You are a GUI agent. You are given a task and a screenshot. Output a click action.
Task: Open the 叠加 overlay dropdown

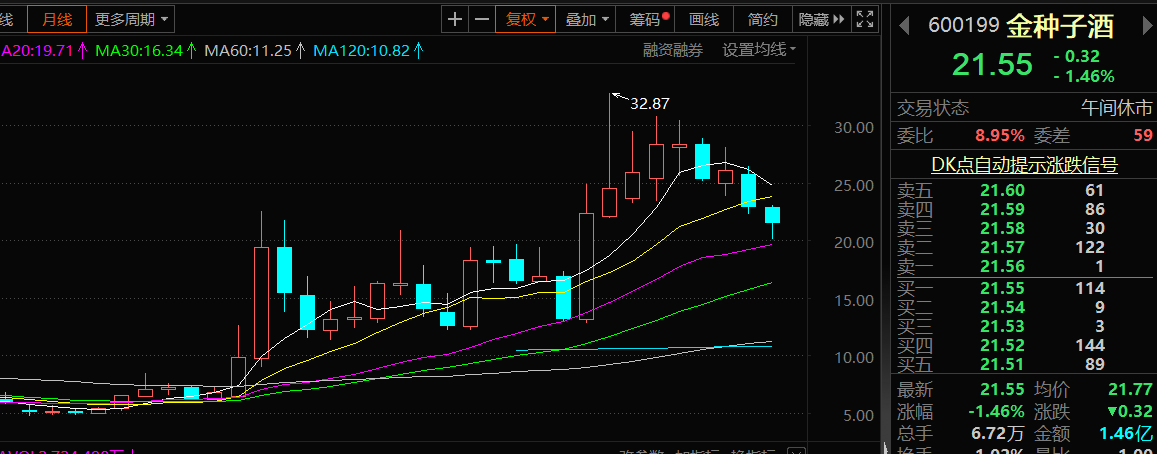[x=587, y=19]
